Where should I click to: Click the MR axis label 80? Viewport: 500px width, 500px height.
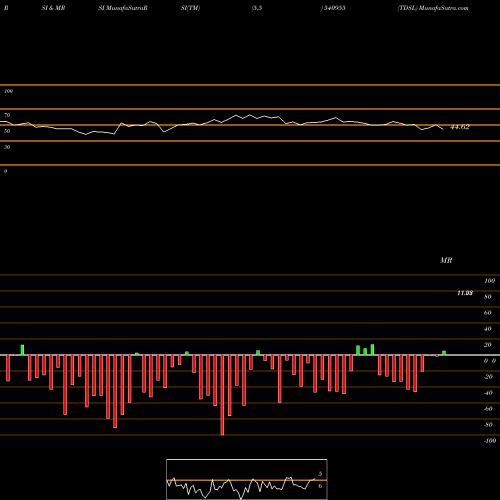pyautogui.click(x=488, y=297)
